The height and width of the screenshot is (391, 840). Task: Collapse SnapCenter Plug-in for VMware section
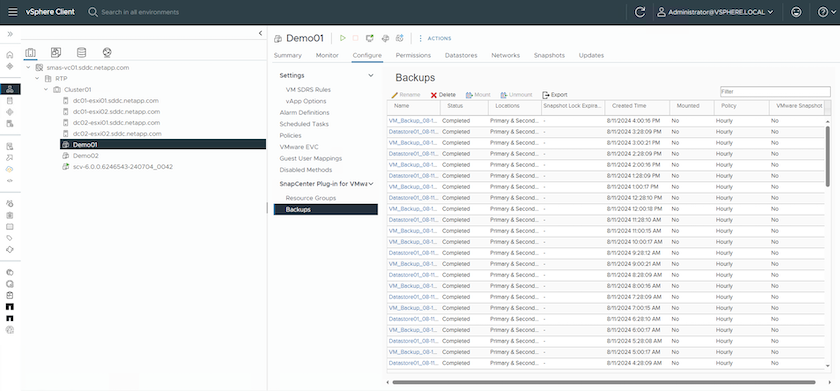coord(370,184)
